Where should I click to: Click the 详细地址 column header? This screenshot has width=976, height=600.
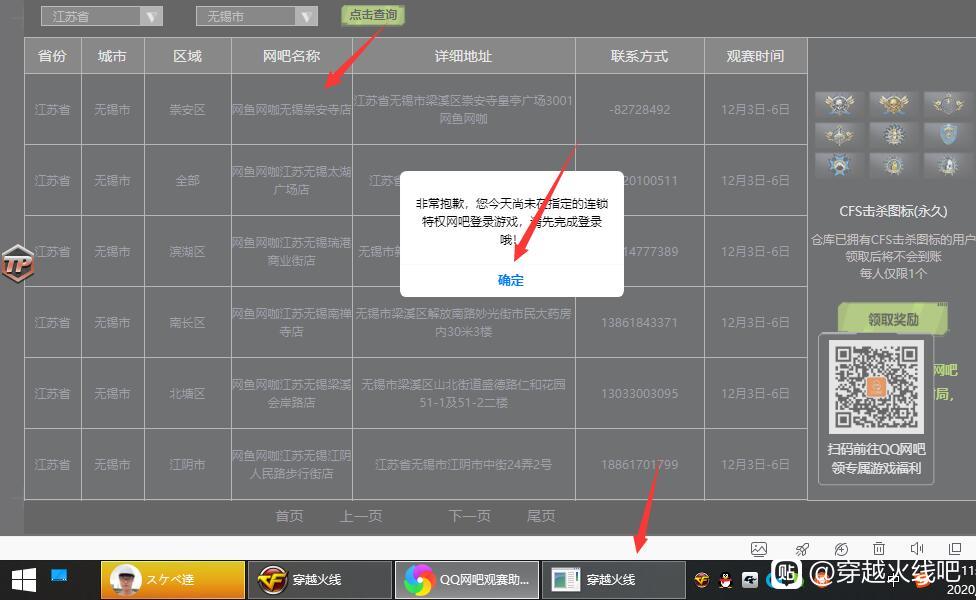[464, 56]
